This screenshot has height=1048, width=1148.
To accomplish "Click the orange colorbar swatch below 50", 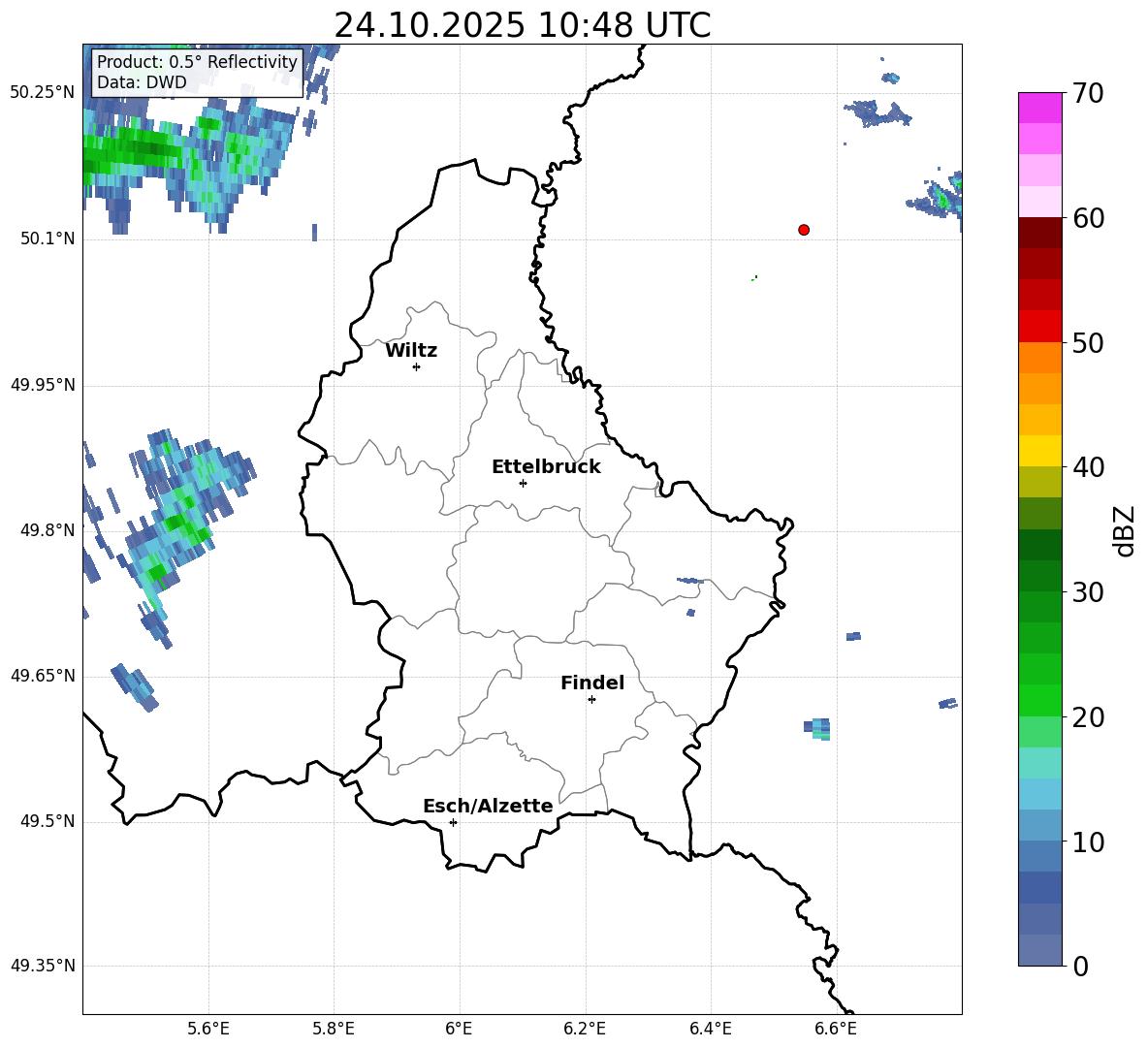I will tap(1039, 357).
